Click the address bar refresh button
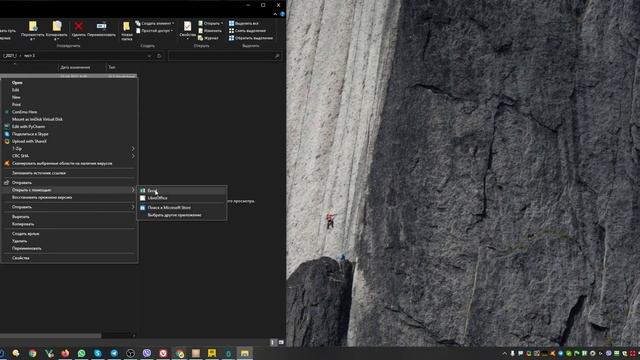 (159, 56)
